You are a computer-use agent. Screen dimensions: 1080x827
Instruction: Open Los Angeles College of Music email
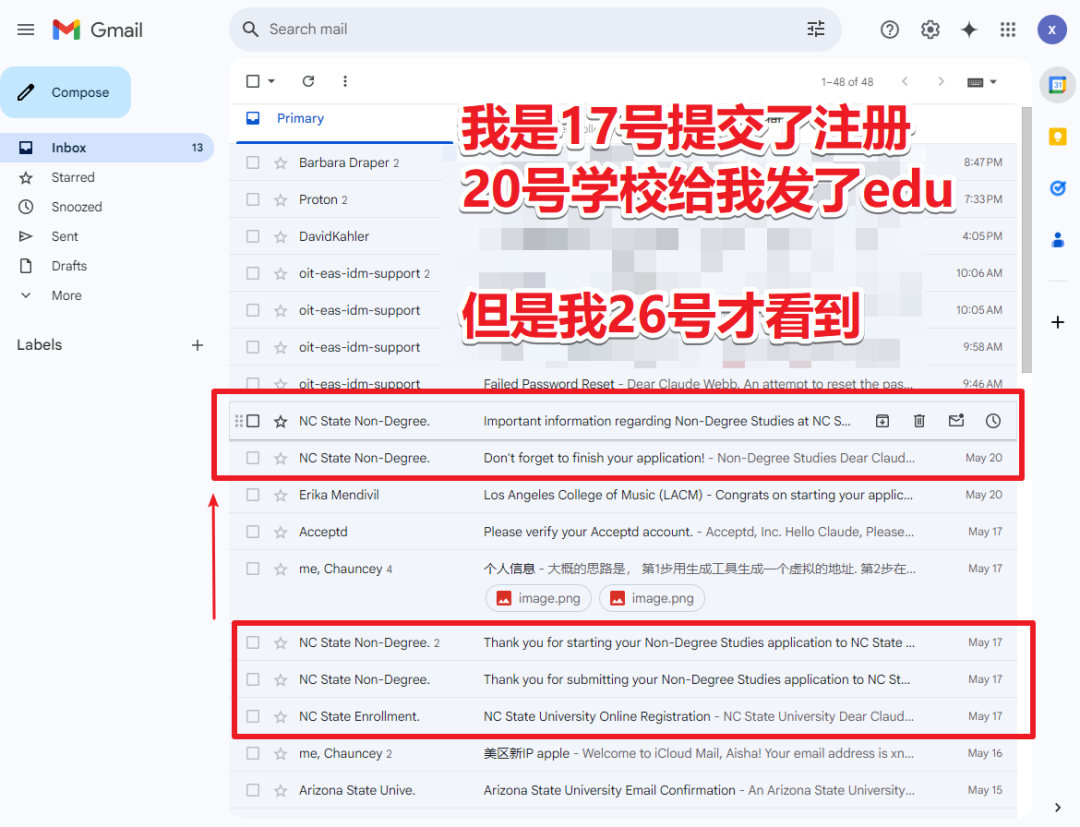click(x=623, y=494)
